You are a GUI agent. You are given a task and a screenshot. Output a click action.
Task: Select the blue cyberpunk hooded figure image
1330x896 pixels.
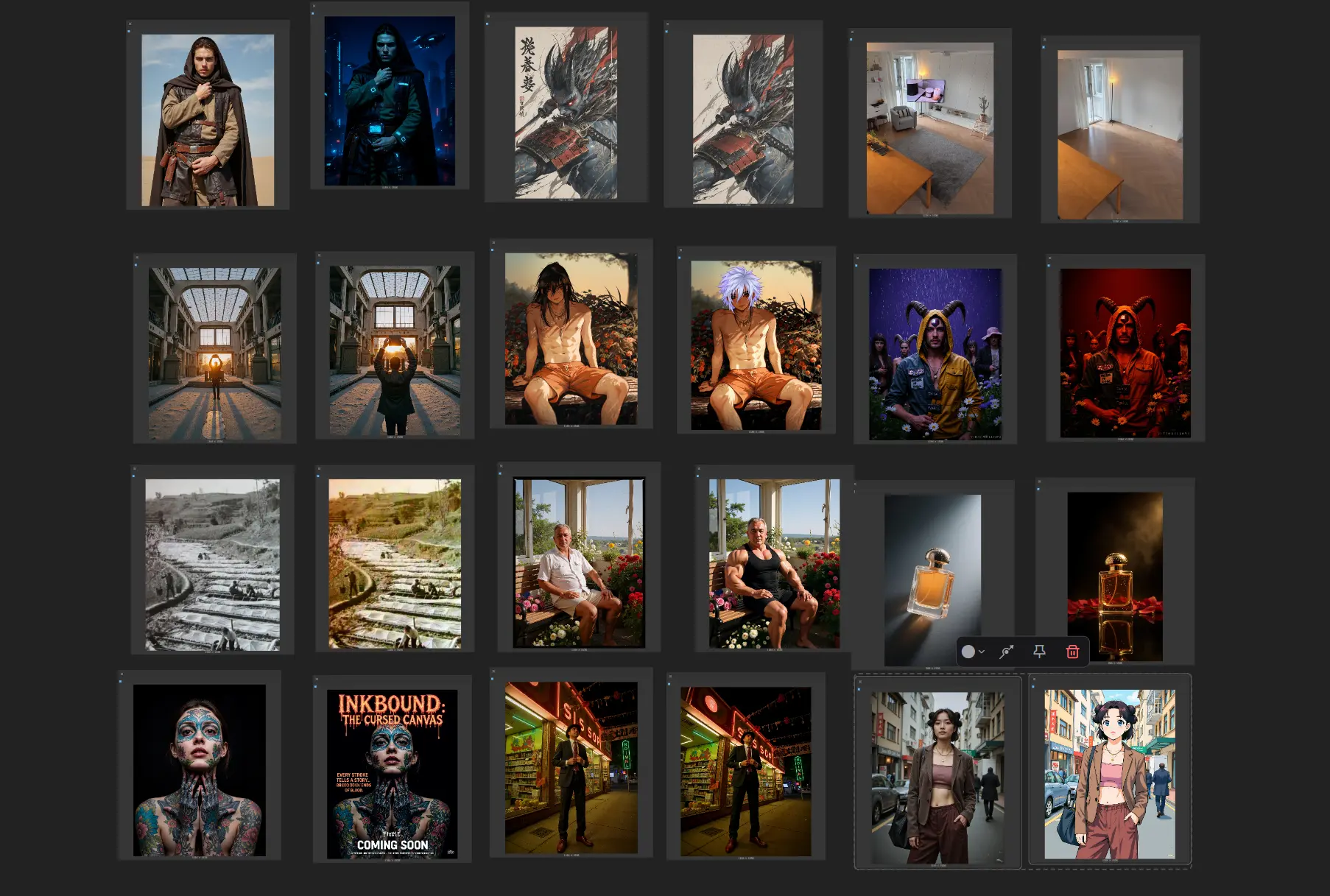[x=390, y=102]
